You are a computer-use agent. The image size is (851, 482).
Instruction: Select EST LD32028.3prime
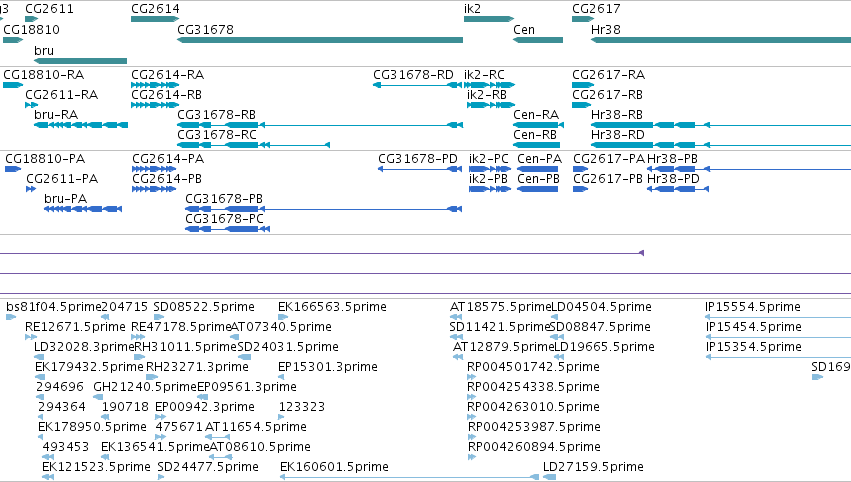pyautogui.click(x=39, y=357)
